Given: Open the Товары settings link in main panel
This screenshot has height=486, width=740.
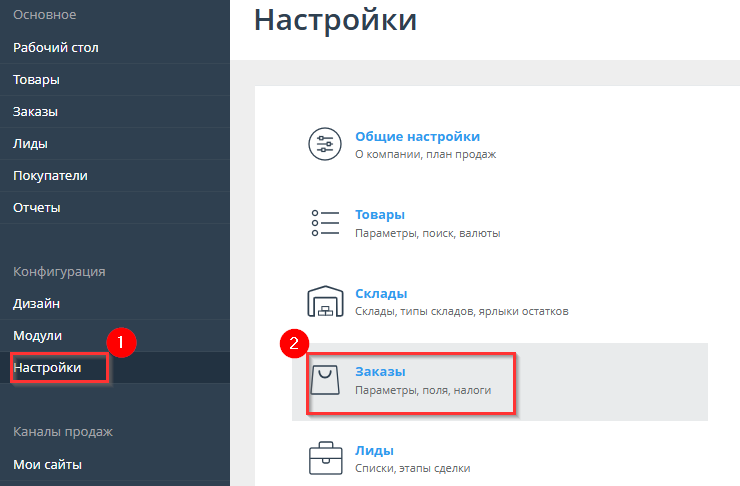Looking at the screenshot, I should [379, 215].
